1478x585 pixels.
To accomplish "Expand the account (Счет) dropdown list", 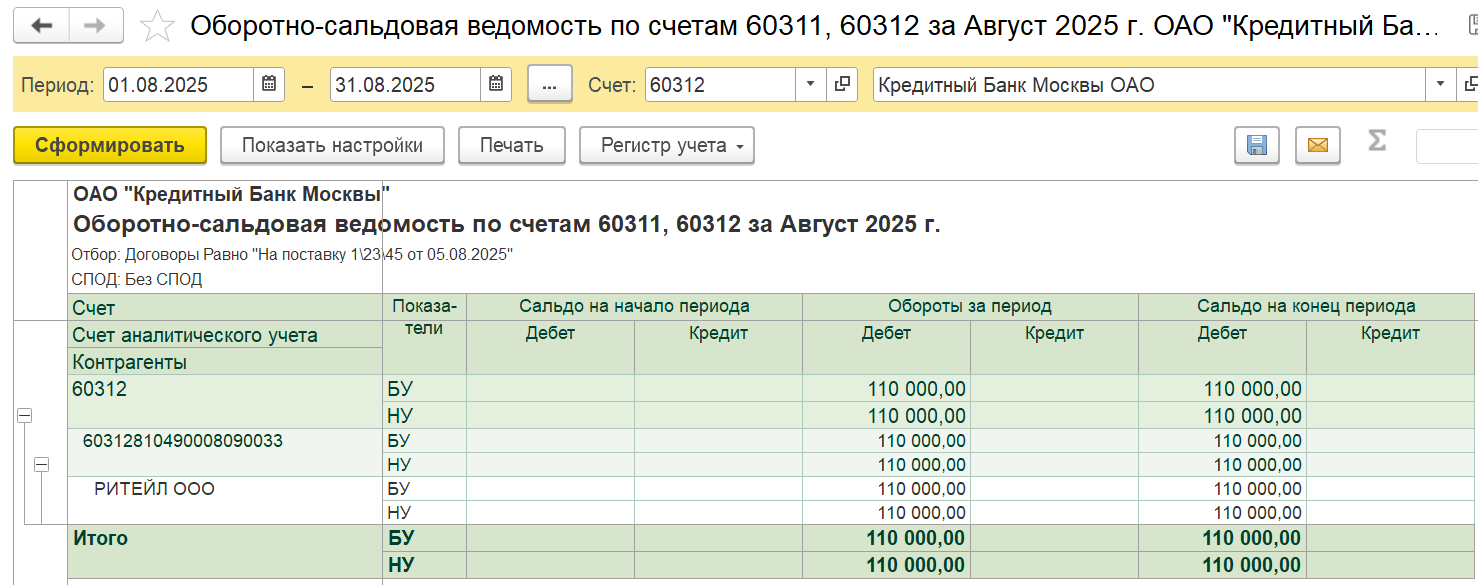I will (x=810, y=85).
